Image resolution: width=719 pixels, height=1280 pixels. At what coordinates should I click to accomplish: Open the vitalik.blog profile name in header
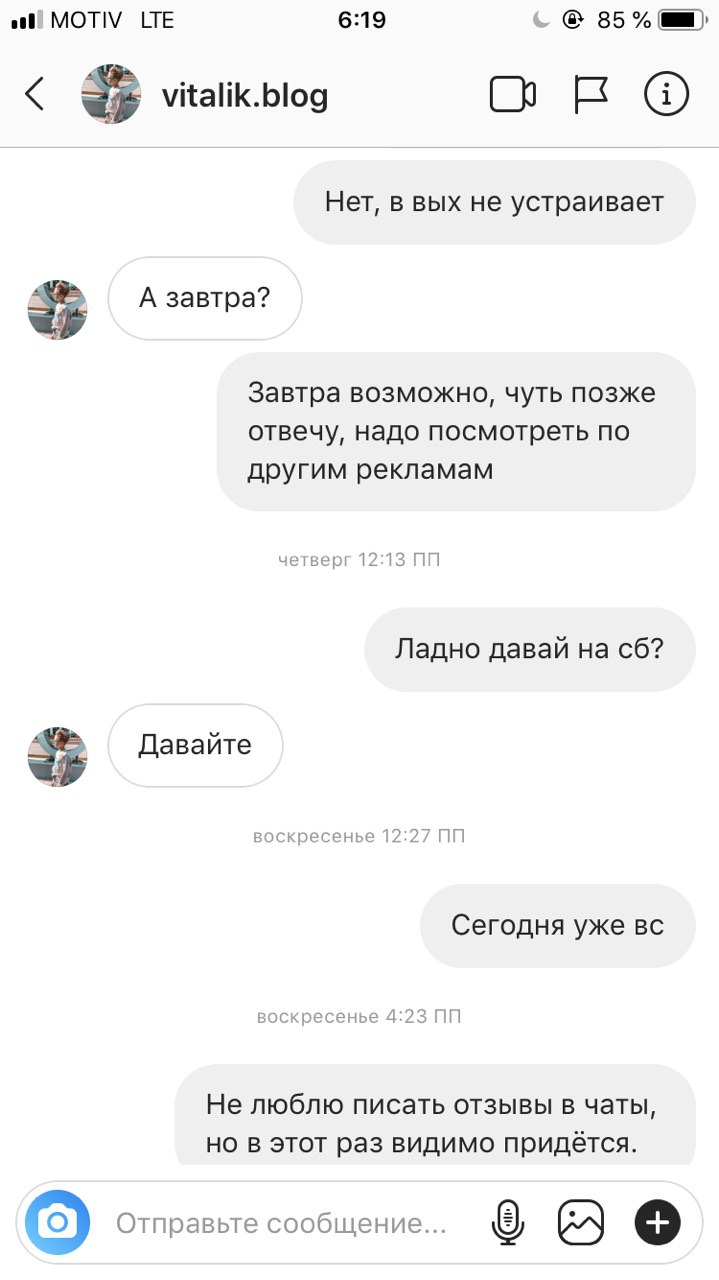coord(245,96)
